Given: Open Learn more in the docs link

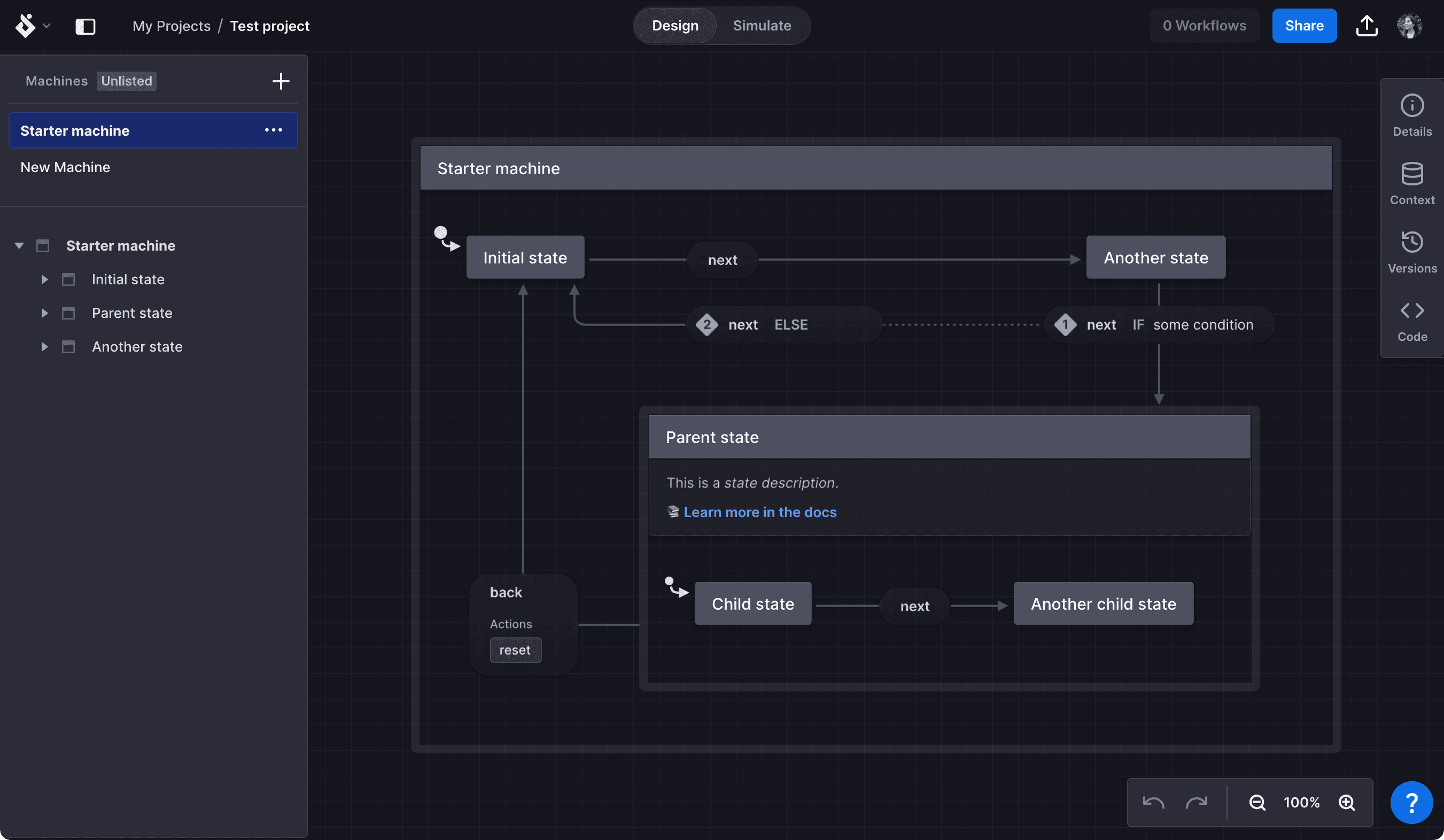Looking at the screenshot, I should point(759,512).
